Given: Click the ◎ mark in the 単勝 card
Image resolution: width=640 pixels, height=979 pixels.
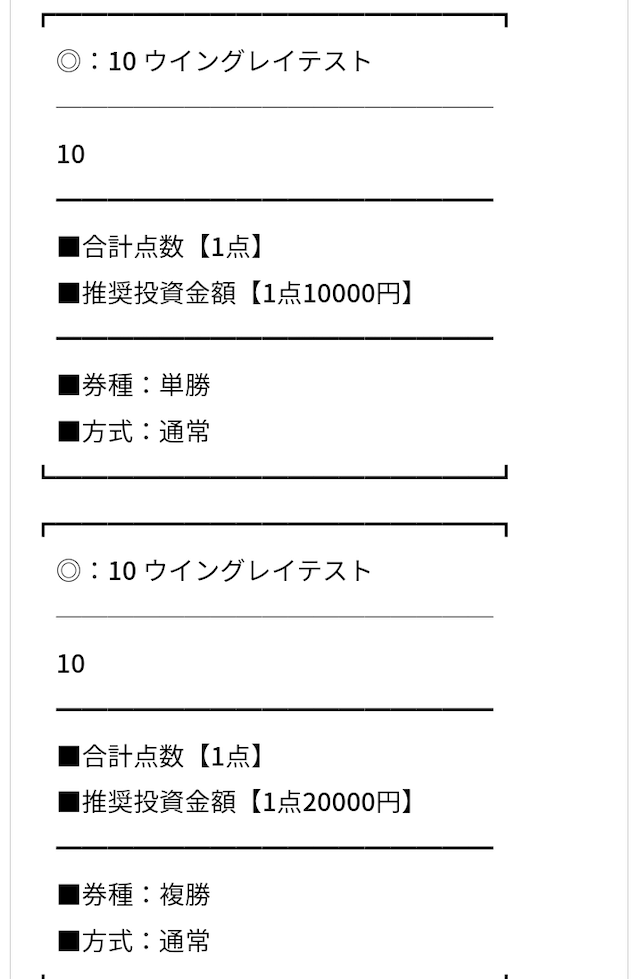Looking at the screenshot, I should point(68,62).
